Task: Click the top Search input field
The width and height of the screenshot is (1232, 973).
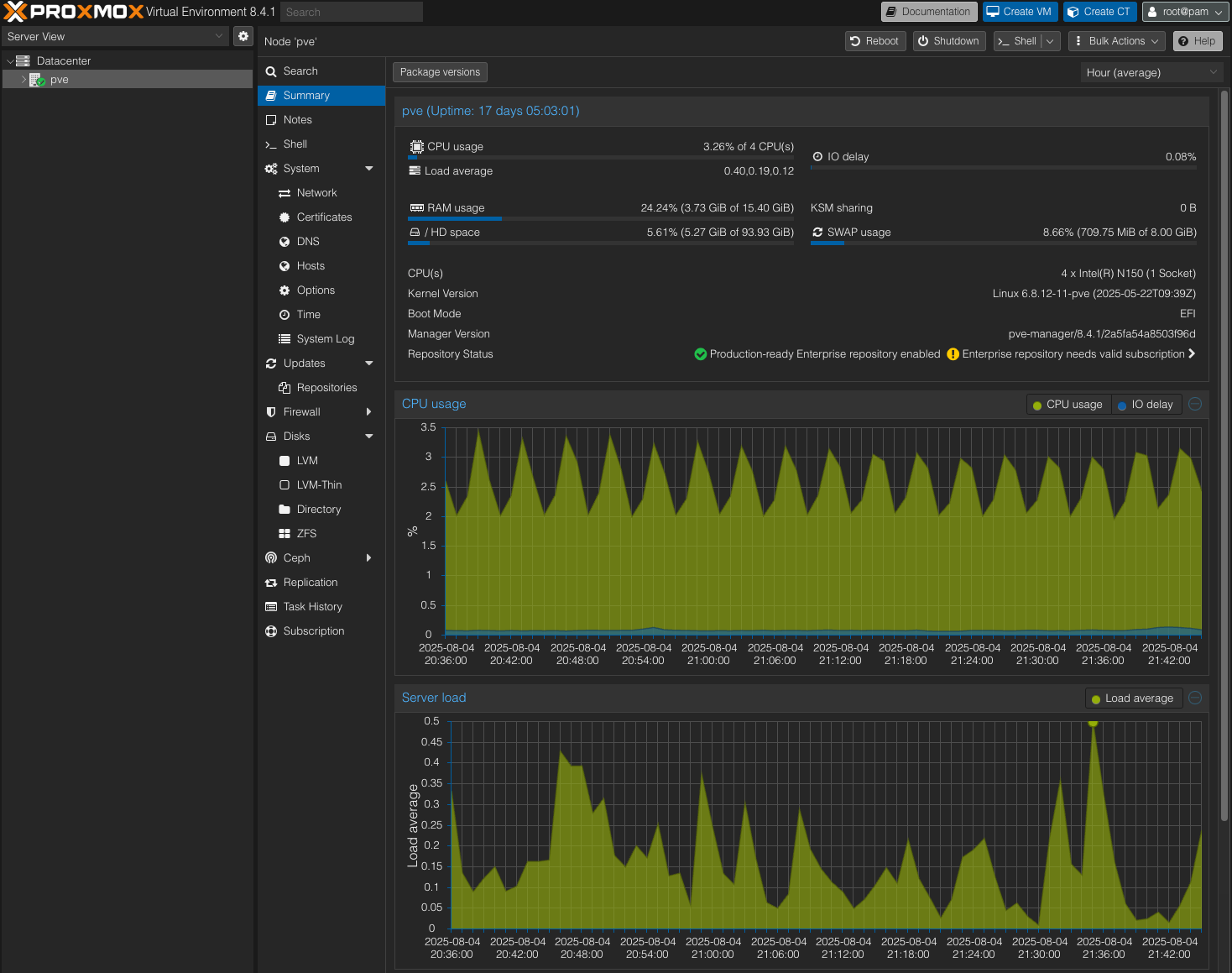Action: click(x=351, y=12)
